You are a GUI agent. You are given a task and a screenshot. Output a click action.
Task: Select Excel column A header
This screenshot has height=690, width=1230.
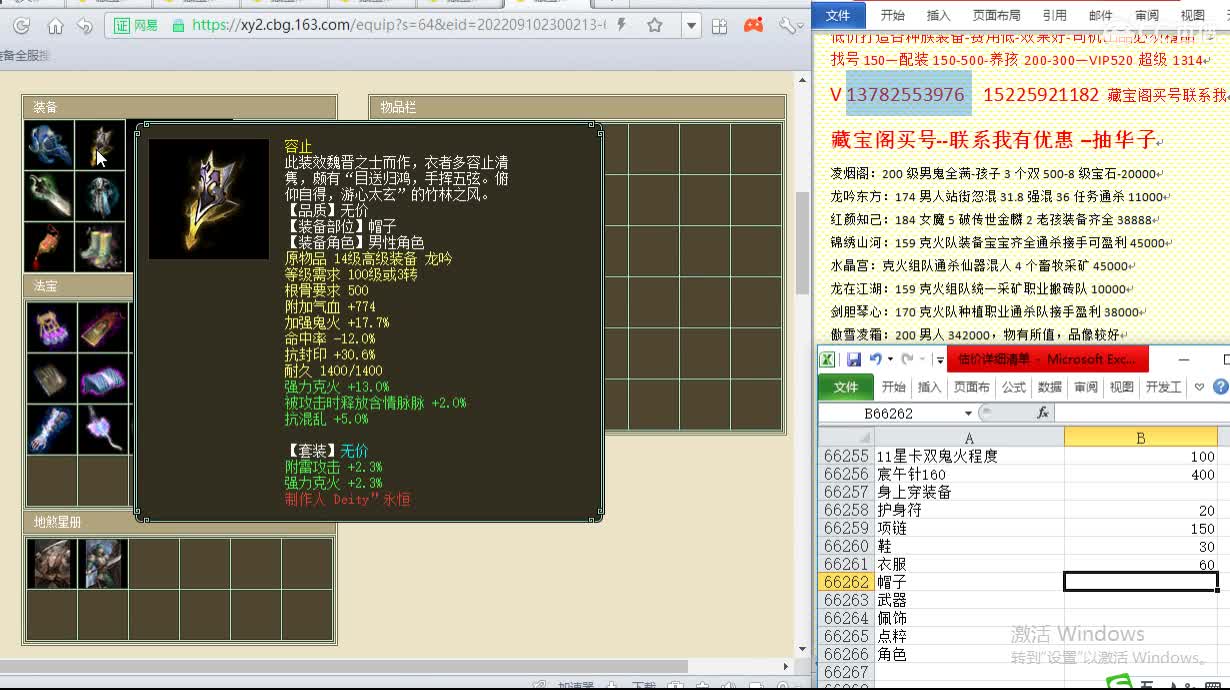(969, 438)
